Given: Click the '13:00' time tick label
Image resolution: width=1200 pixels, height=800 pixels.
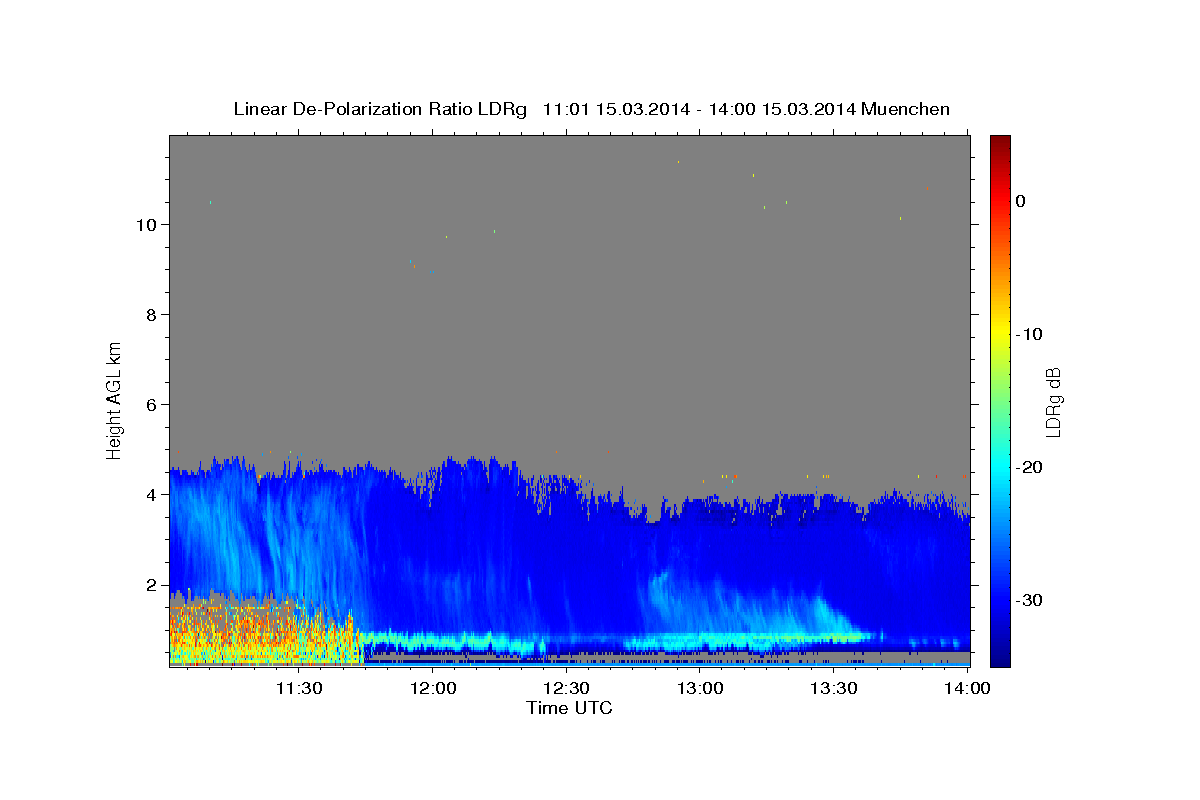Looking at the screenshot, I should point(701,688).
